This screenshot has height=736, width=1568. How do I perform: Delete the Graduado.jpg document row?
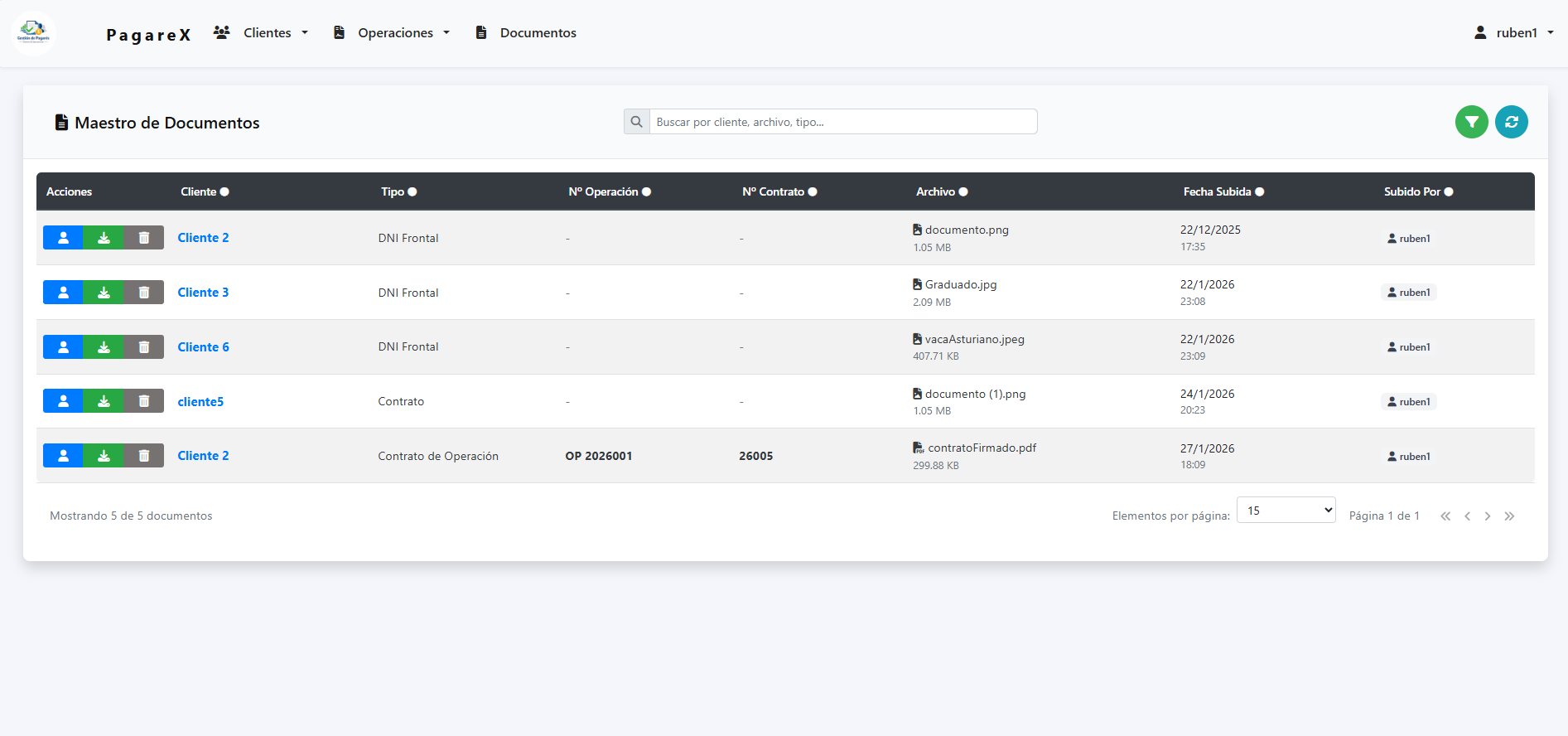pyautogui.click(x=143, y=293)
